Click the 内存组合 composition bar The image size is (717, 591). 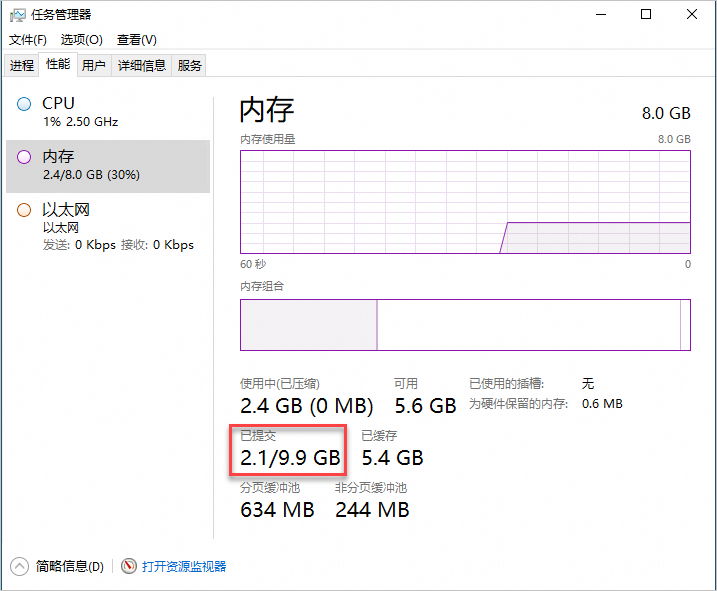point(466,325)
